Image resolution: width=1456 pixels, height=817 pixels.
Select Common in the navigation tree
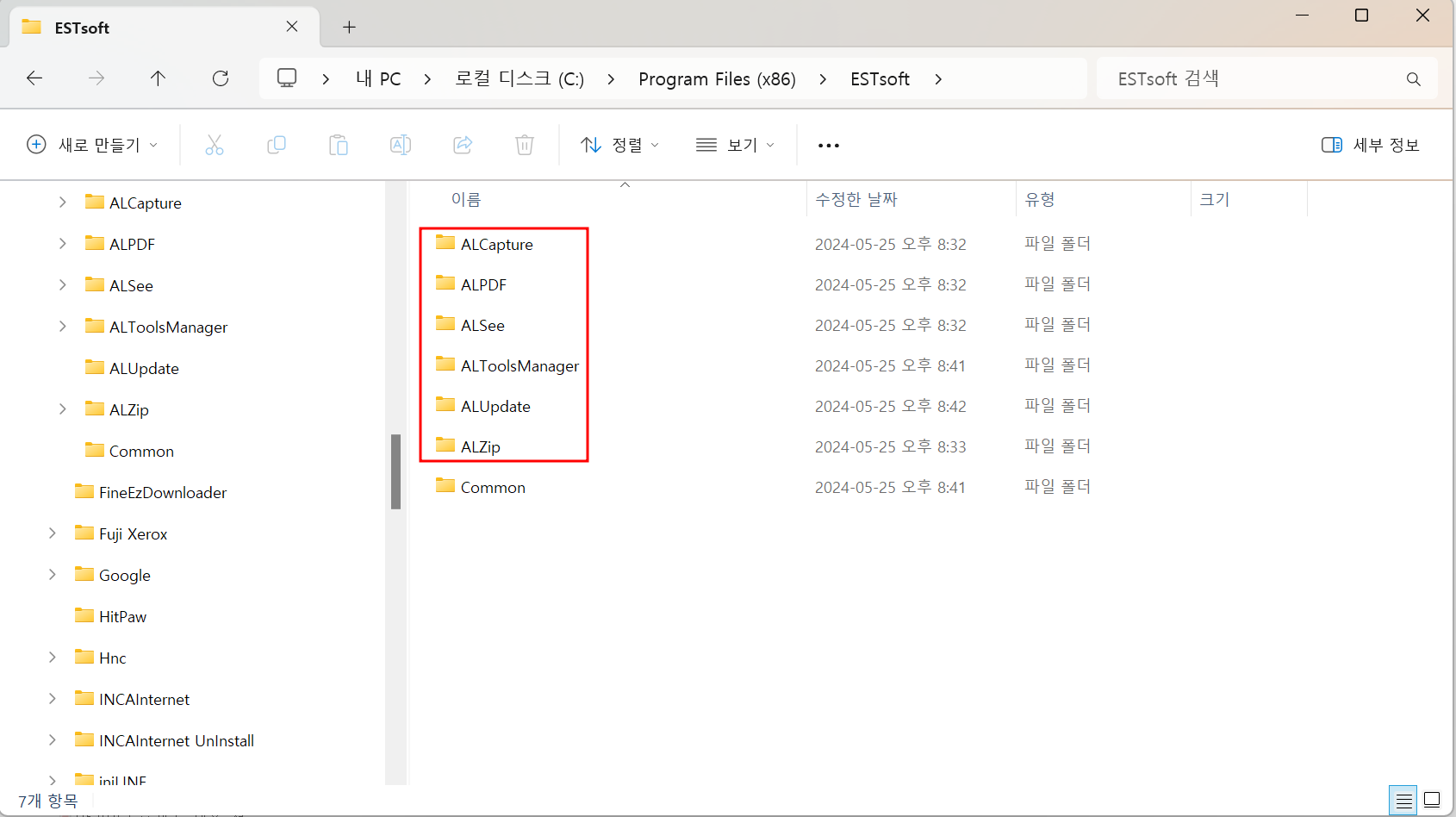[x=141, y=451]
